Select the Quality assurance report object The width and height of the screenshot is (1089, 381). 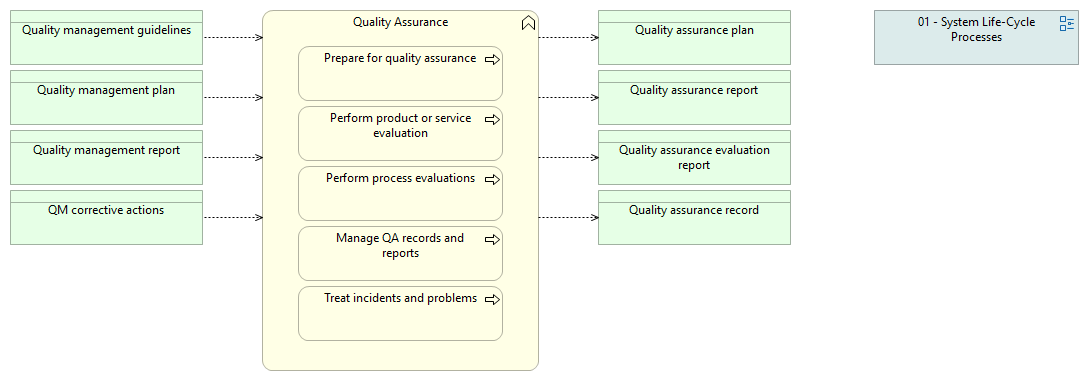695,97
